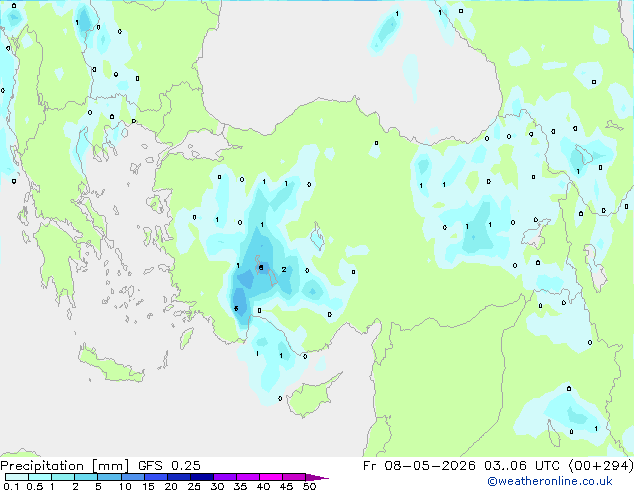The image size is (634, 490).
Task: Click the "Precipitation" title text
Action: 42,466
